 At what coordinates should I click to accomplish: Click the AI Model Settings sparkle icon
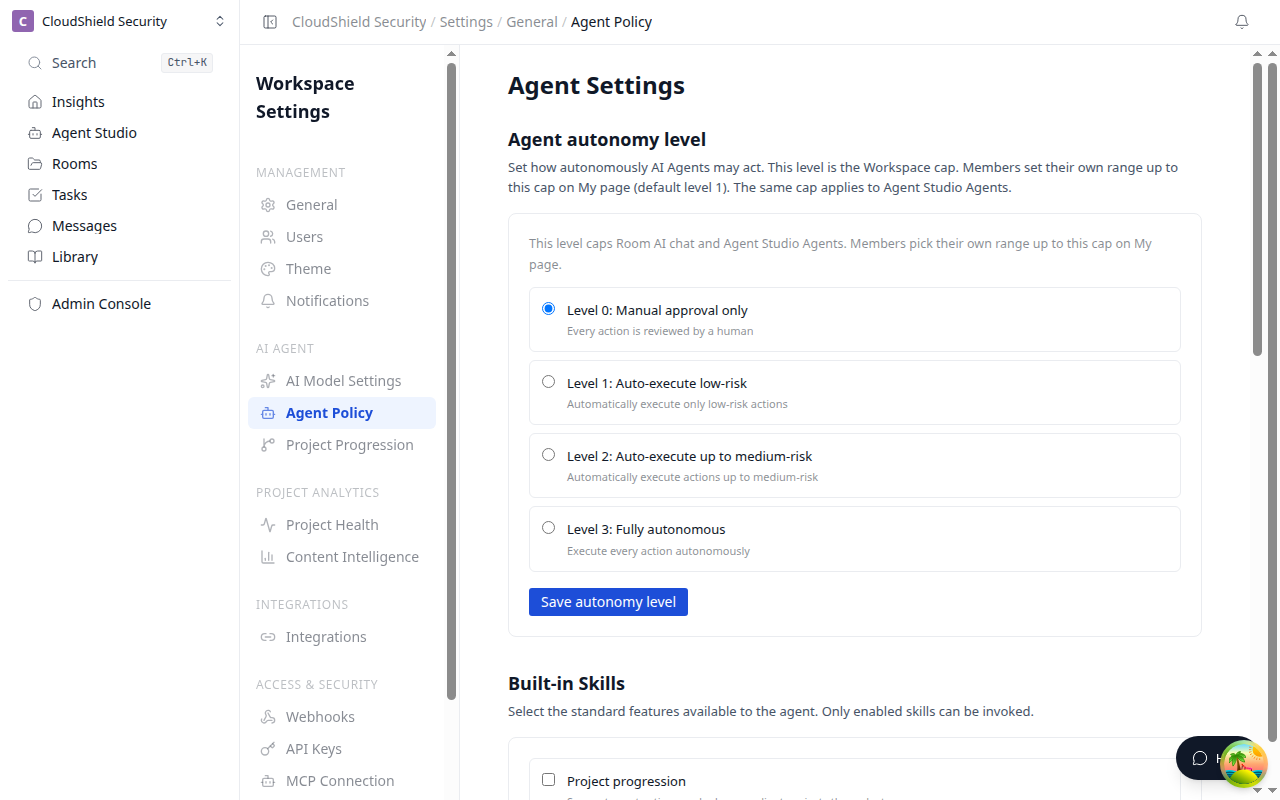(x=268, y=381)
